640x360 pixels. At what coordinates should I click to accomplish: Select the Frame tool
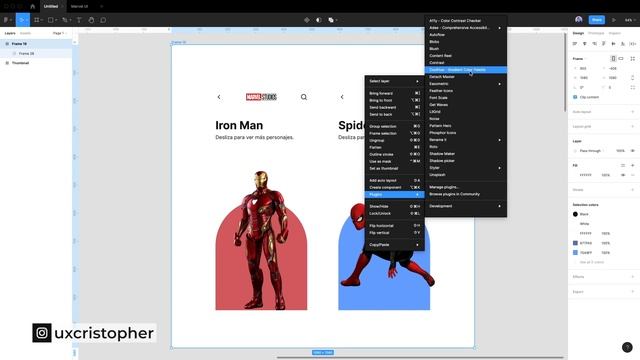click(37, 20)
